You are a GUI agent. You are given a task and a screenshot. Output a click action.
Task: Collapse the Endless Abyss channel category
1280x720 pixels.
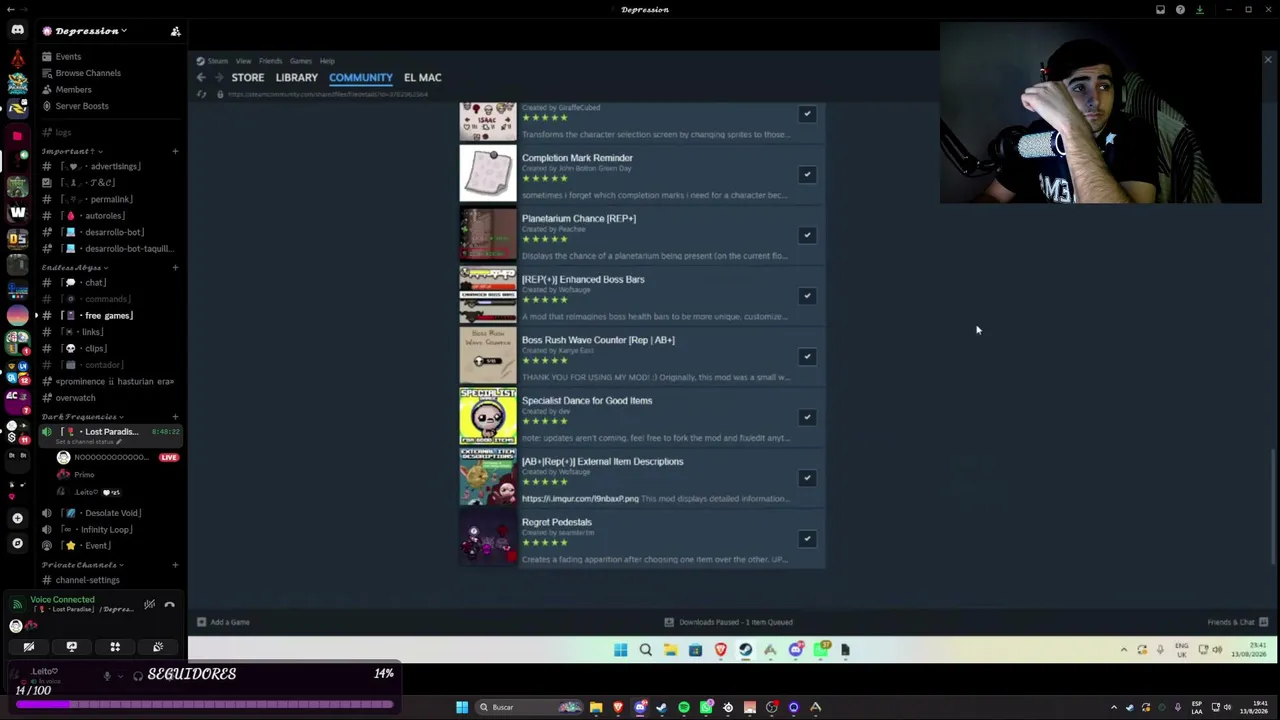pos(75,267)
